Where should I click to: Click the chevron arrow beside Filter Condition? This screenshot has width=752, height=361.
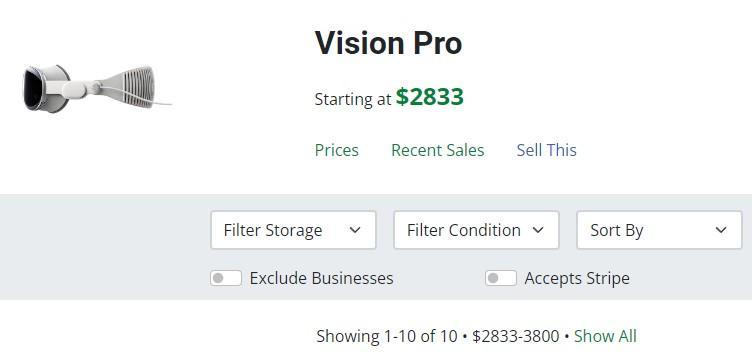538,230
